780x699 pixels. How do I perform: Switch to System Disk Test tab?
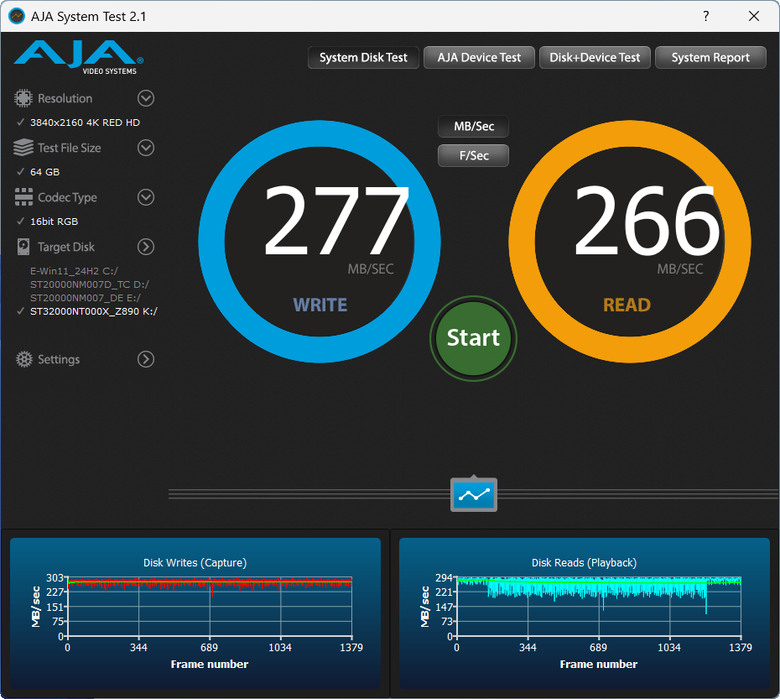click(x=363, y=58)
